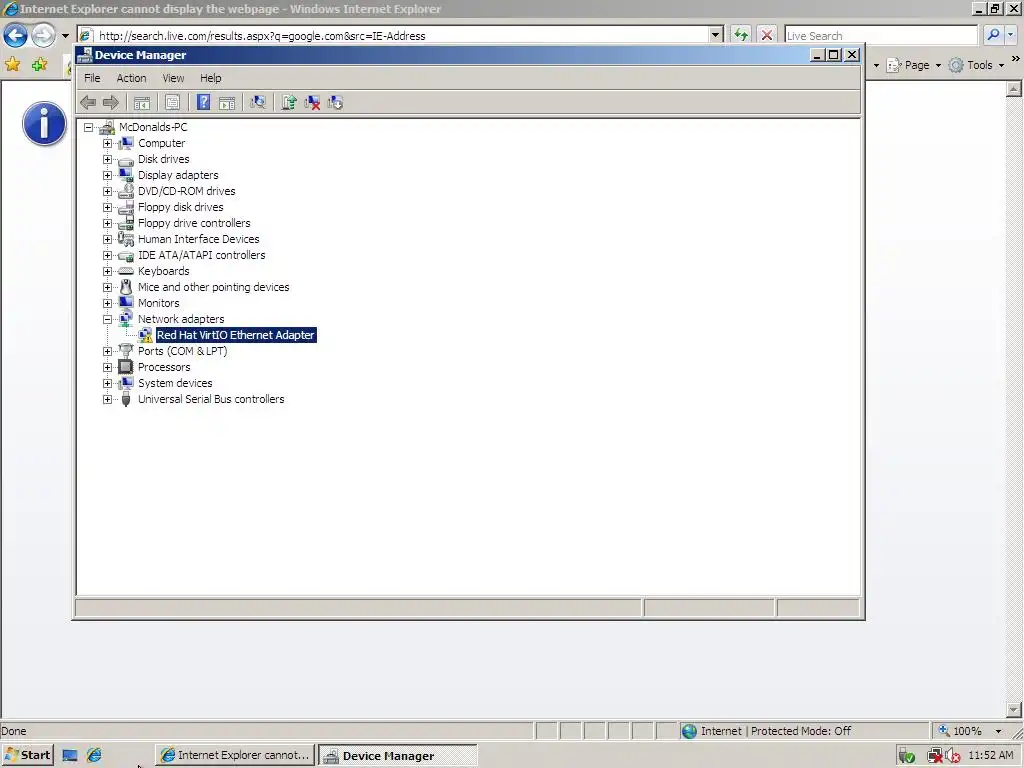Expand the Display adapters node
The height and width of the screenshot is (768, 1024).
[108, 175]
